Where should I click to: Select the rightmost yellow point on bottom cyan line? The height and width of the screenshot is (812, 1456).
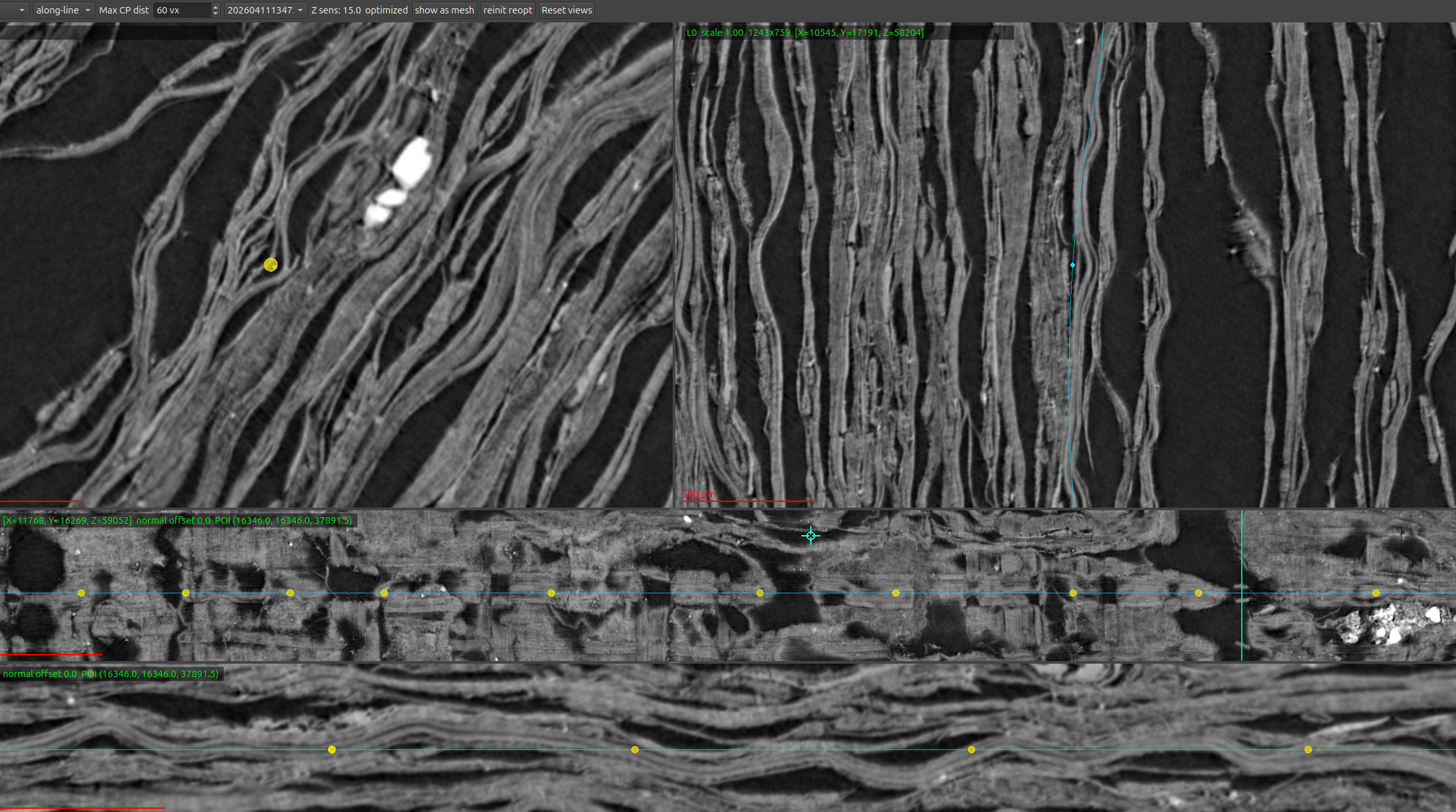click(x=1308, y=749)
